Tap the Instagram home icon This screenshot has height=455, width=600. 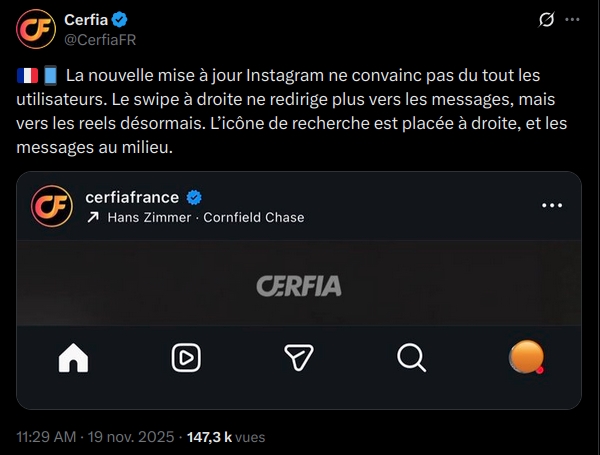[73, 357]
